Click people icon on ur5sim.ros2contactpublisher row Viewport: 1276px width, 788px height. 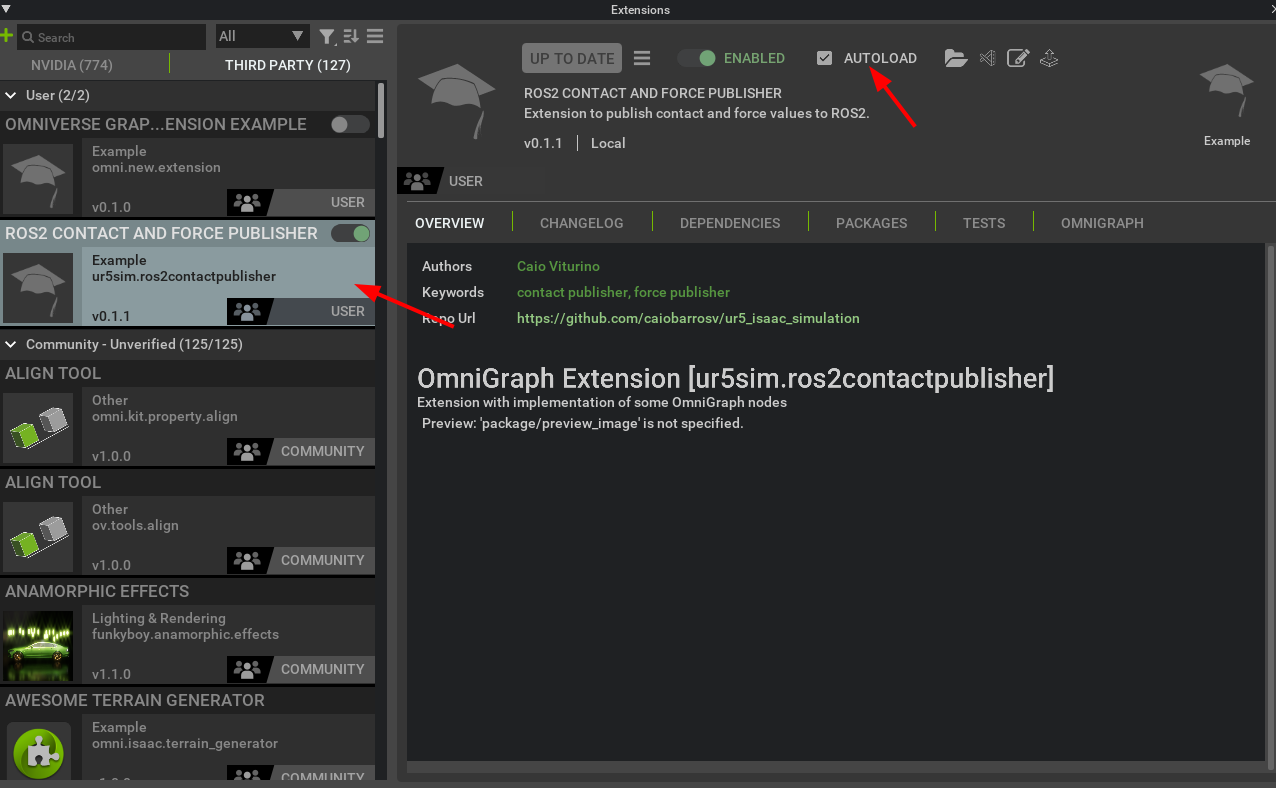246,311
